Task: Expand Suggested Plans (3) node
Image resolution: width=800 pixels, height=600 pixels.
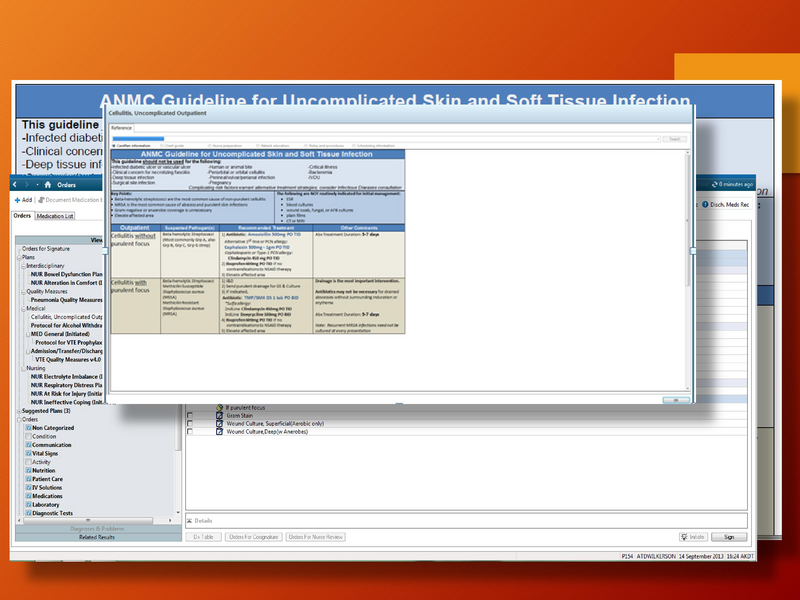Action: click(x=19, y=411)
